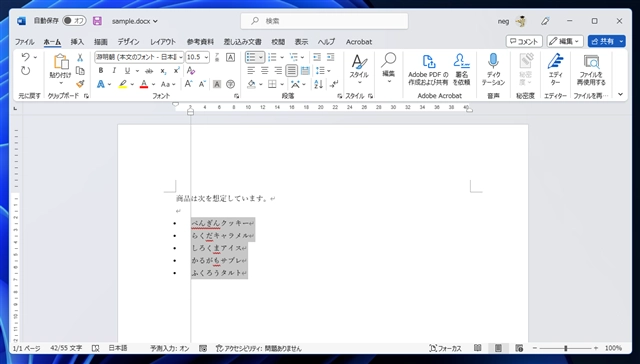Viewport: 640px width, 364px height.
Task: Click Create and Share Adobe PDF
Action: 428,70
